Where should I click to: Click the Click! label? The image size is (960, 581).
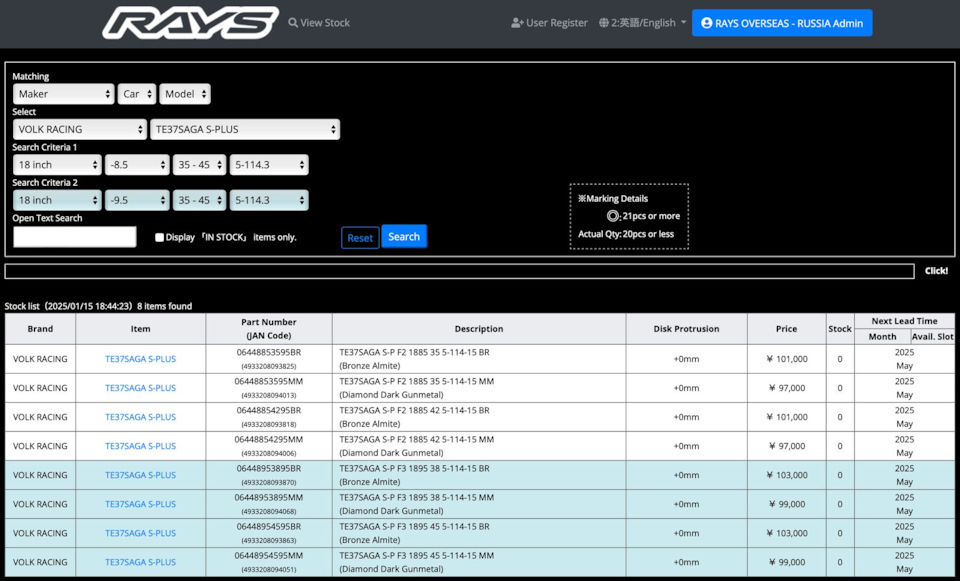[x=936, y=271]
